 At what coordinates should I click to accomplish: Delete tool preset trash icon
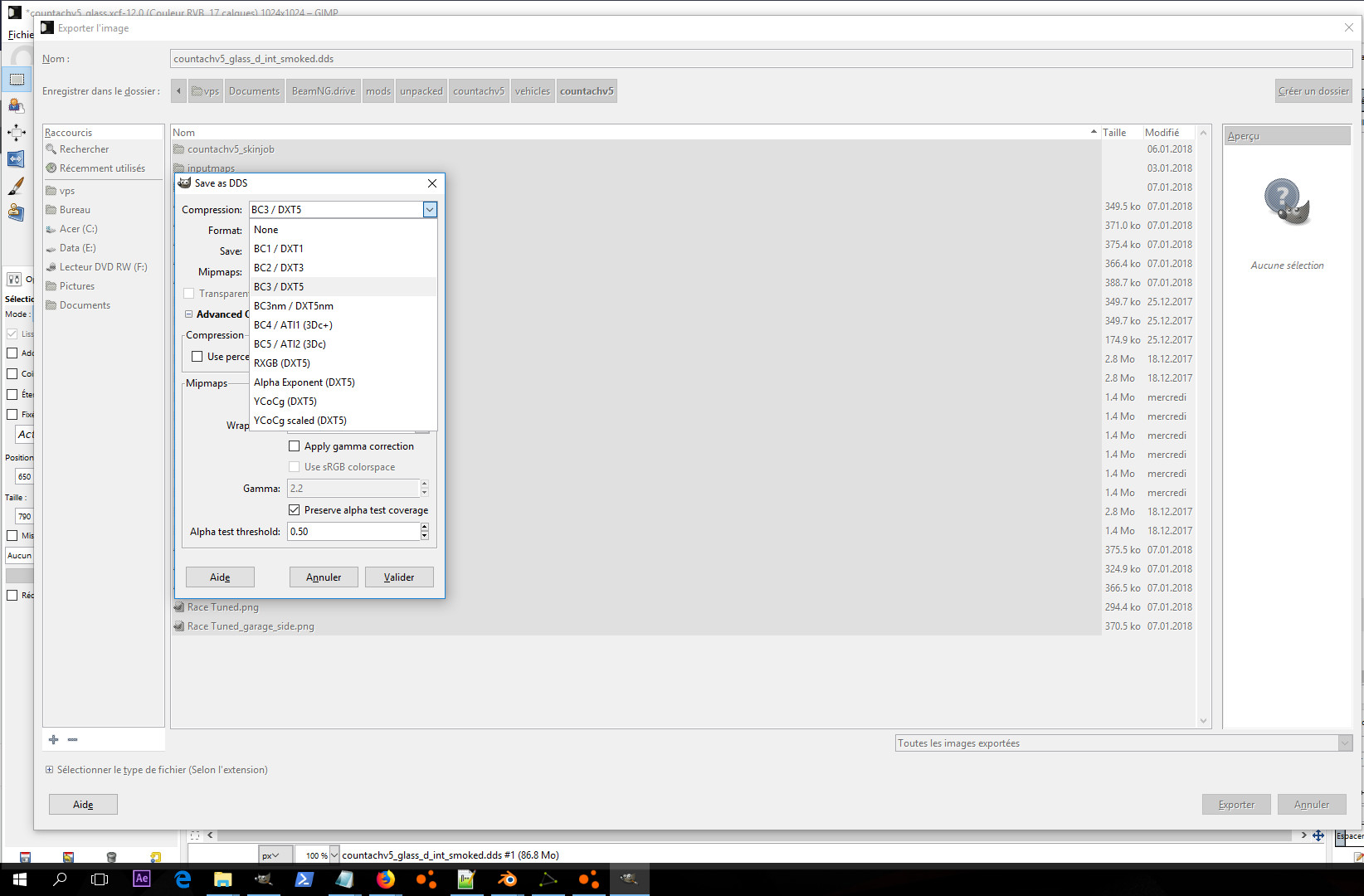pyautogui.click(x=111, y=857)
